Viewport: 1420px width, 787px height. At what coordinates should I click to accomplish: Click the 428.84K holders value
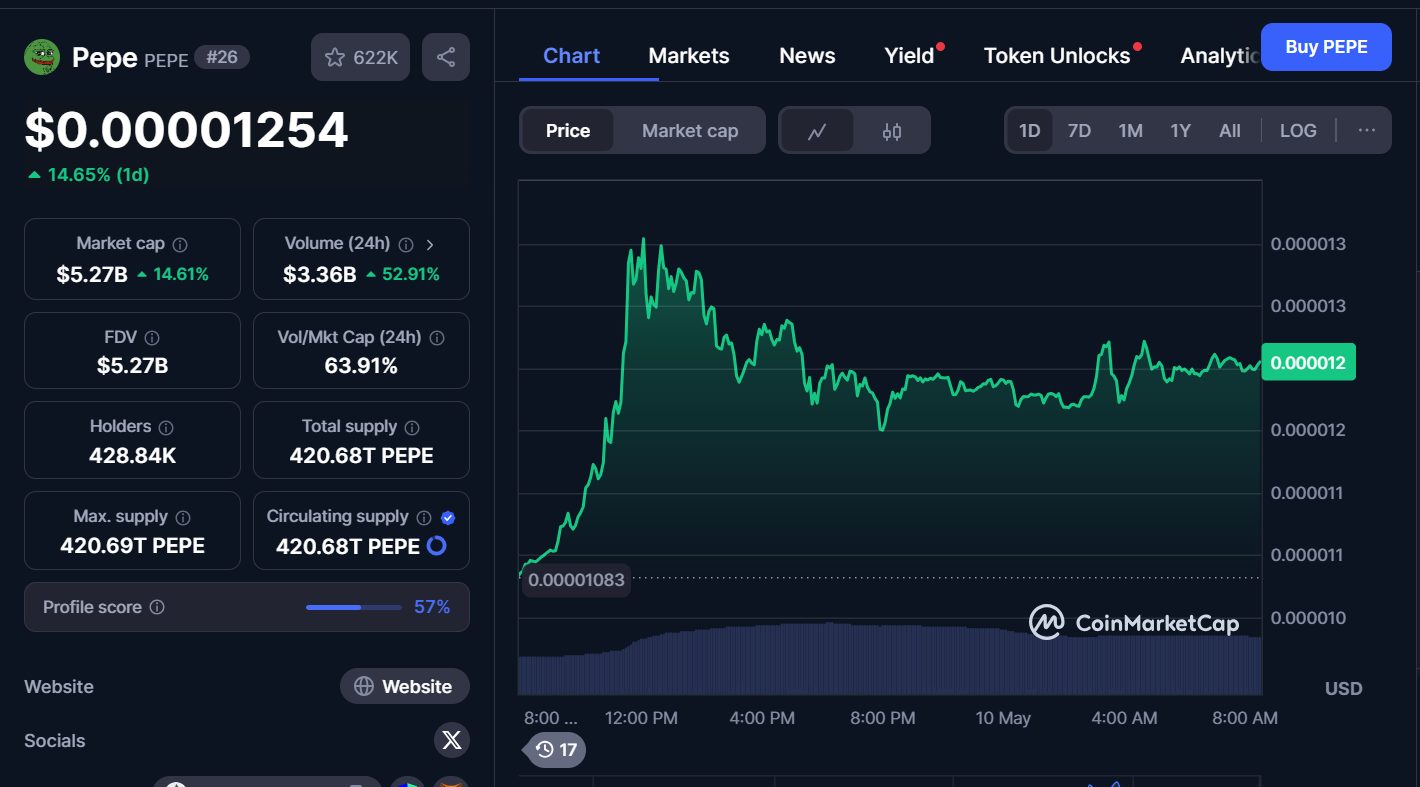click(132, 456)
